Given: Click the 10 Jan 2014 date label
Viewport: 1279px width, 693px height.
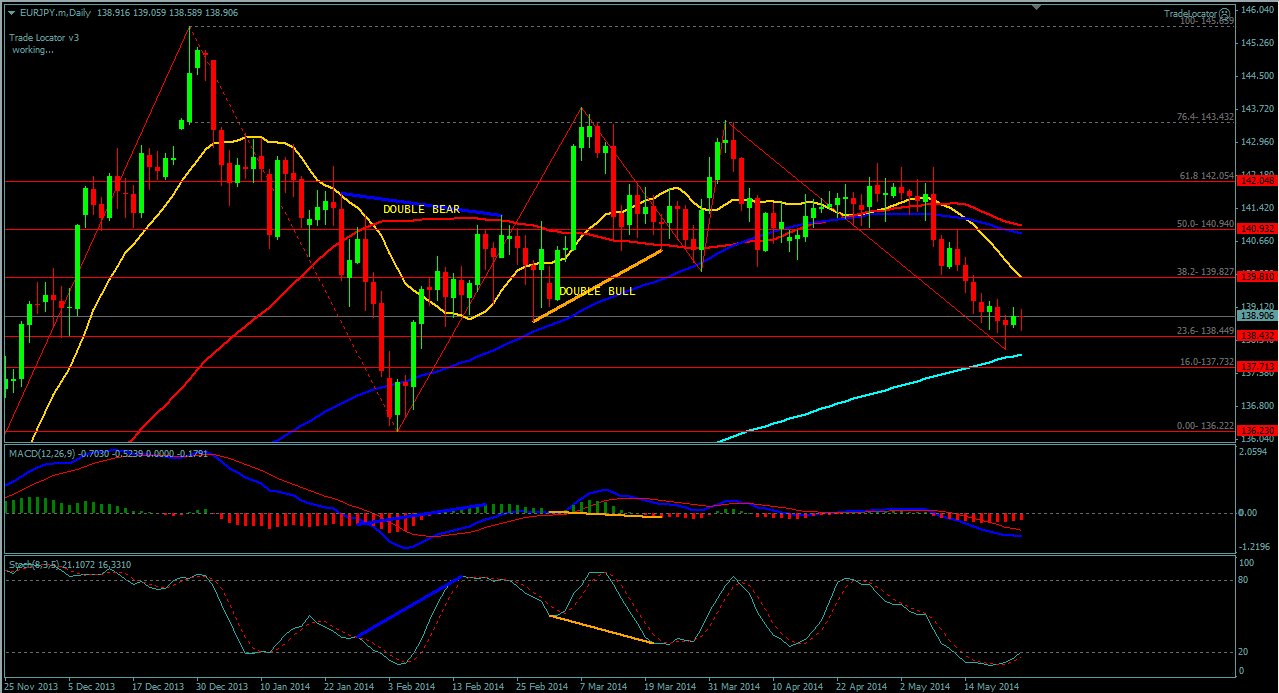Looking at the screenshot, I should click(x=283, y=686).
